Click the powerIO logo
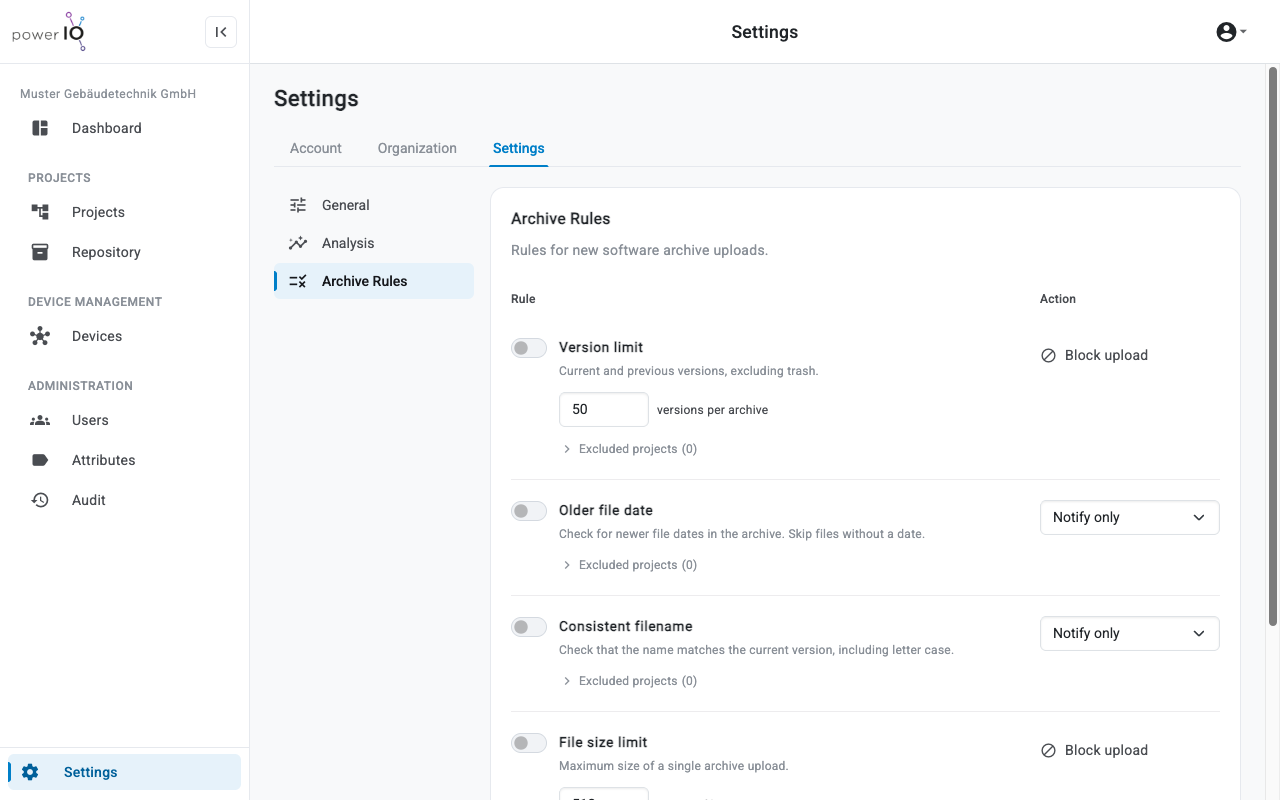This screenshot has width=1280, height=800. pyautogui.click(x=49, y=32)
